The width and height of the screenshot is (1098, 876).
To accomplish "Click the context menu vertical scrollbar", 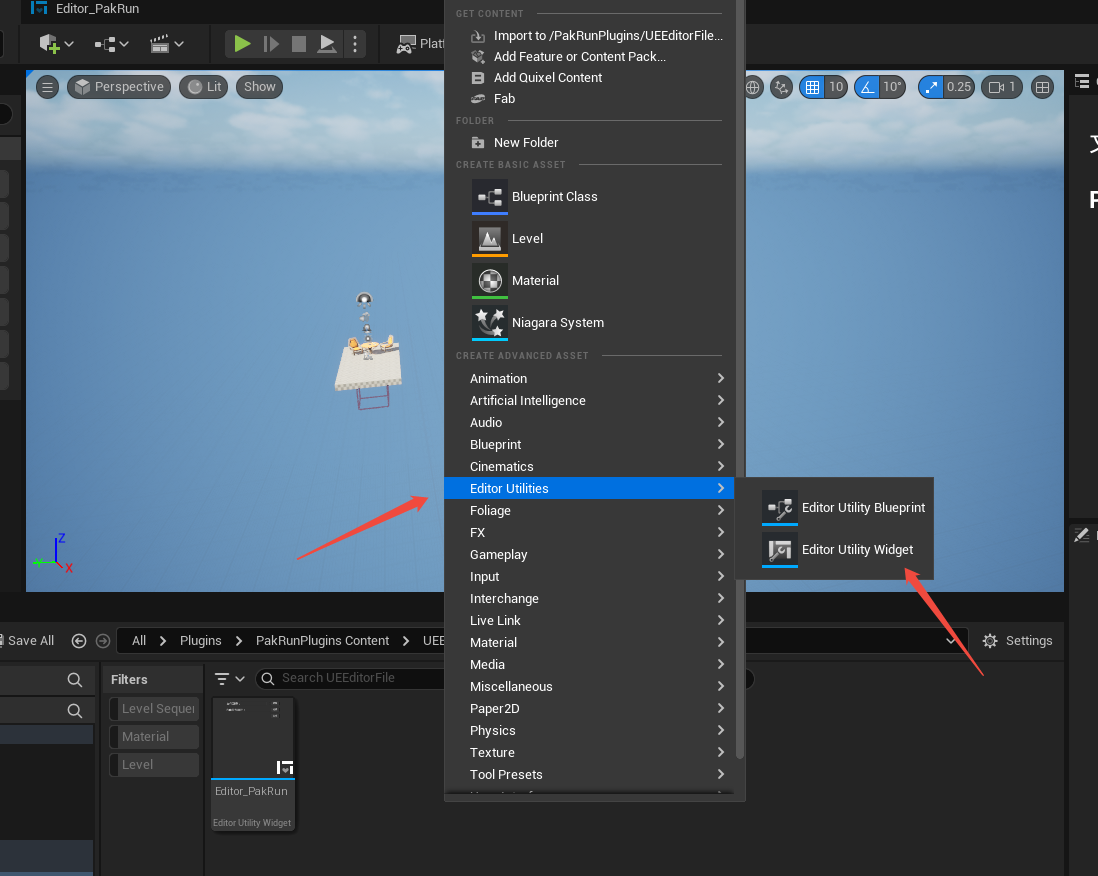I will click(x=739, y=378).
